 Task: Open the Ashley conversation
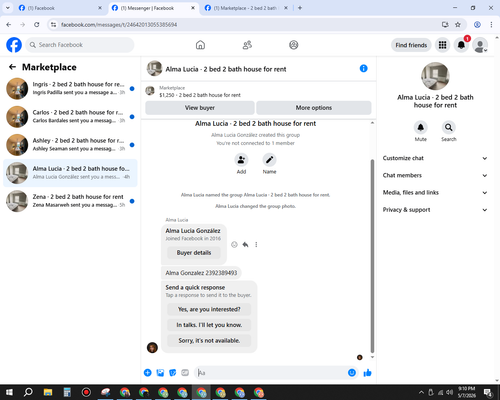70,145
